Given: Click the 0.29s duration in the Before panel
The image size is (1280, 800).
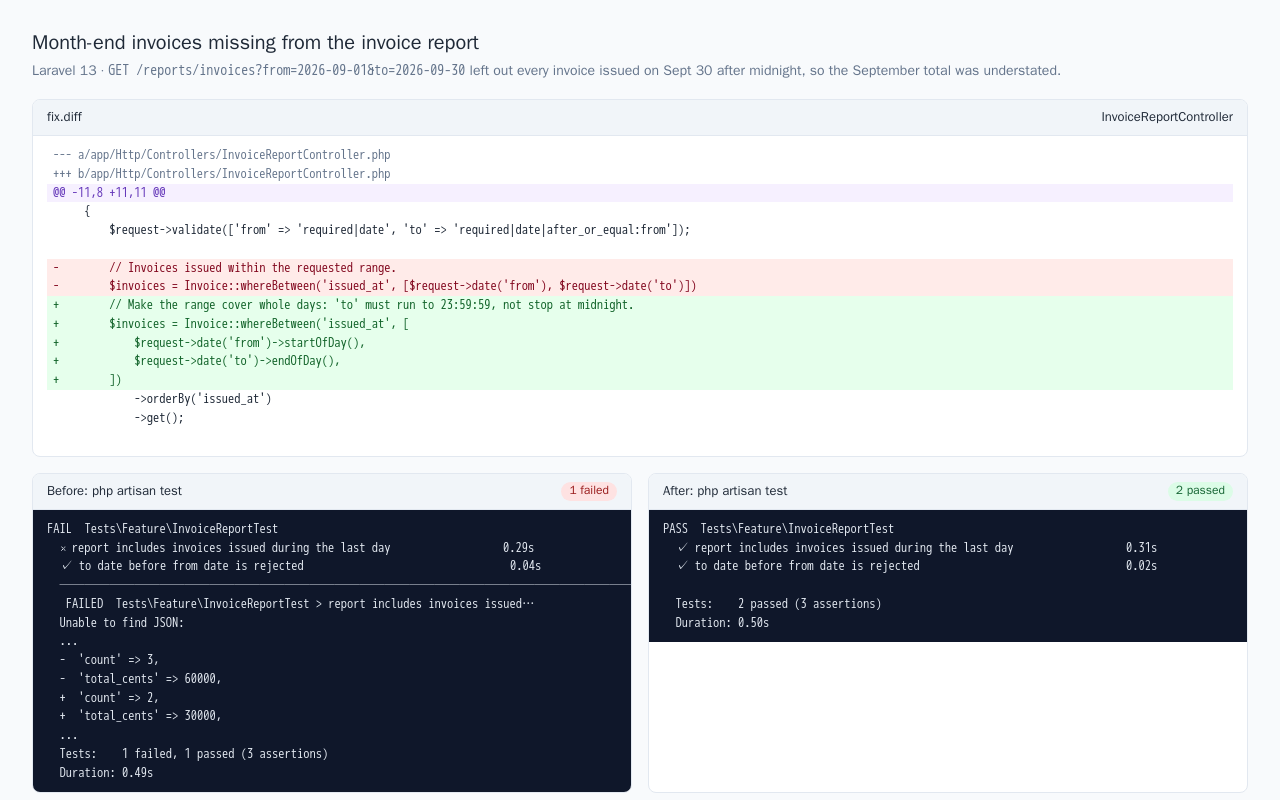Looking at the screenshot, I should tap(519, 548).
